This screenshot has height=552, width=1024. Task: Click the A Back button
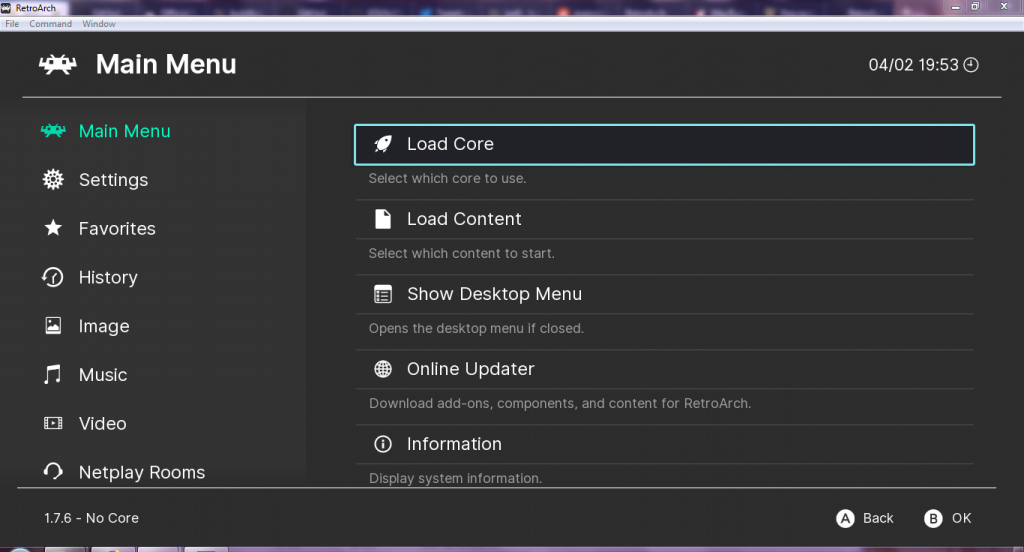[865, 518]
